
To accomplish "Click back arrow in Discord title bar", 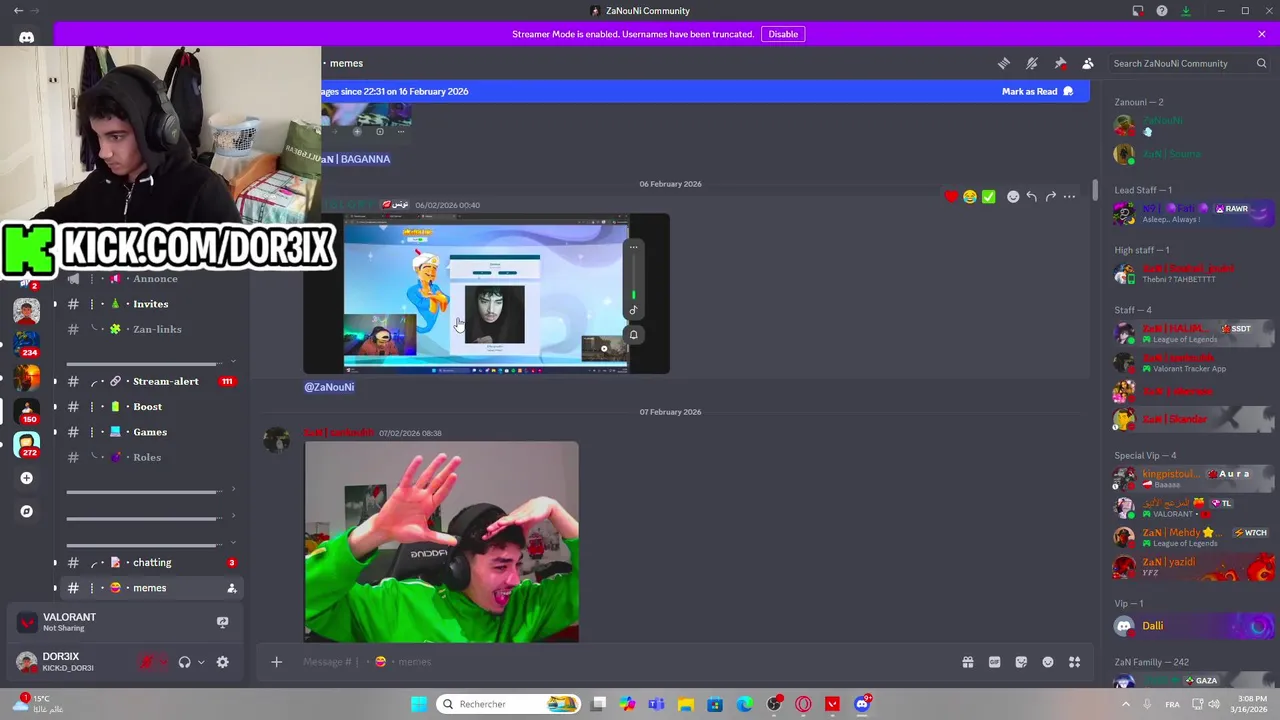I will pyautogui.click(x=18, y=11).
